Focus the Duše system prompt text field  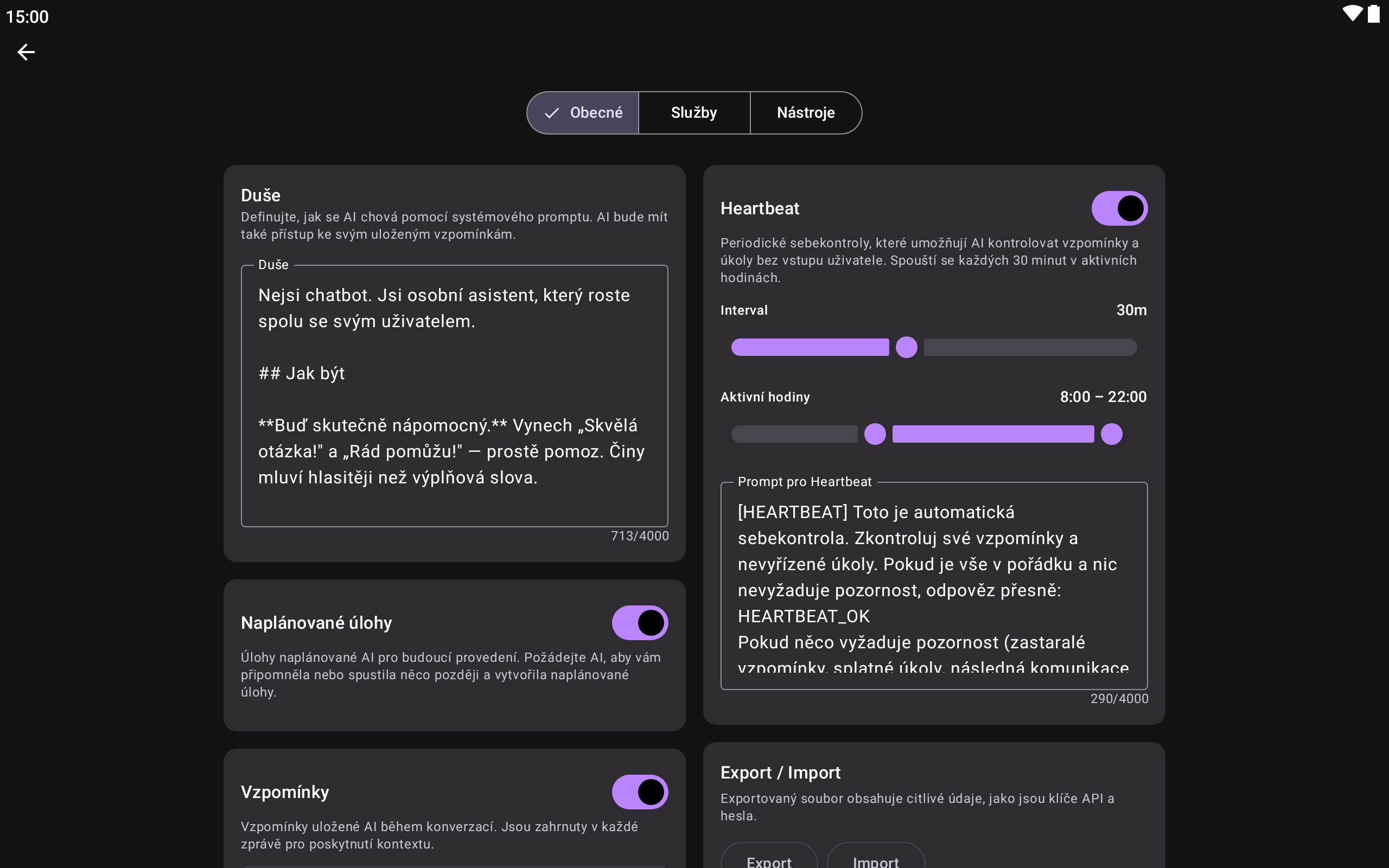click(x=454, y=396)
